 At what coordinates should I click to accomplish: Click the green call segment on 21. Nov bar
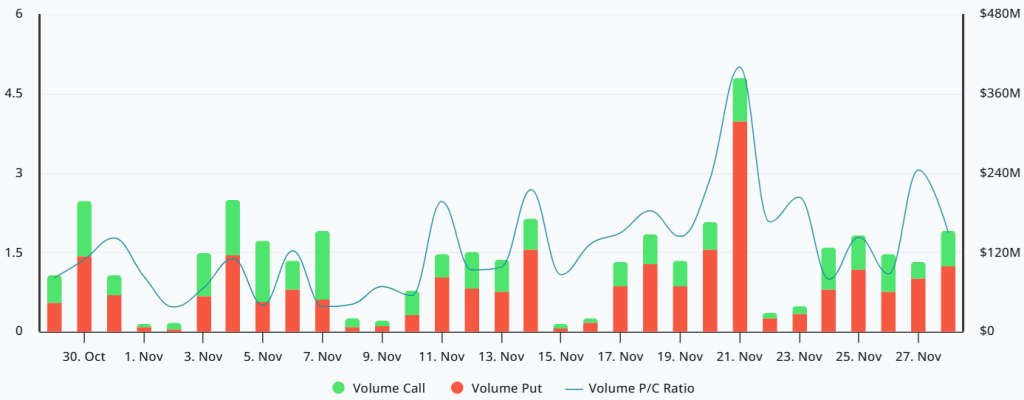pos(739,100)
